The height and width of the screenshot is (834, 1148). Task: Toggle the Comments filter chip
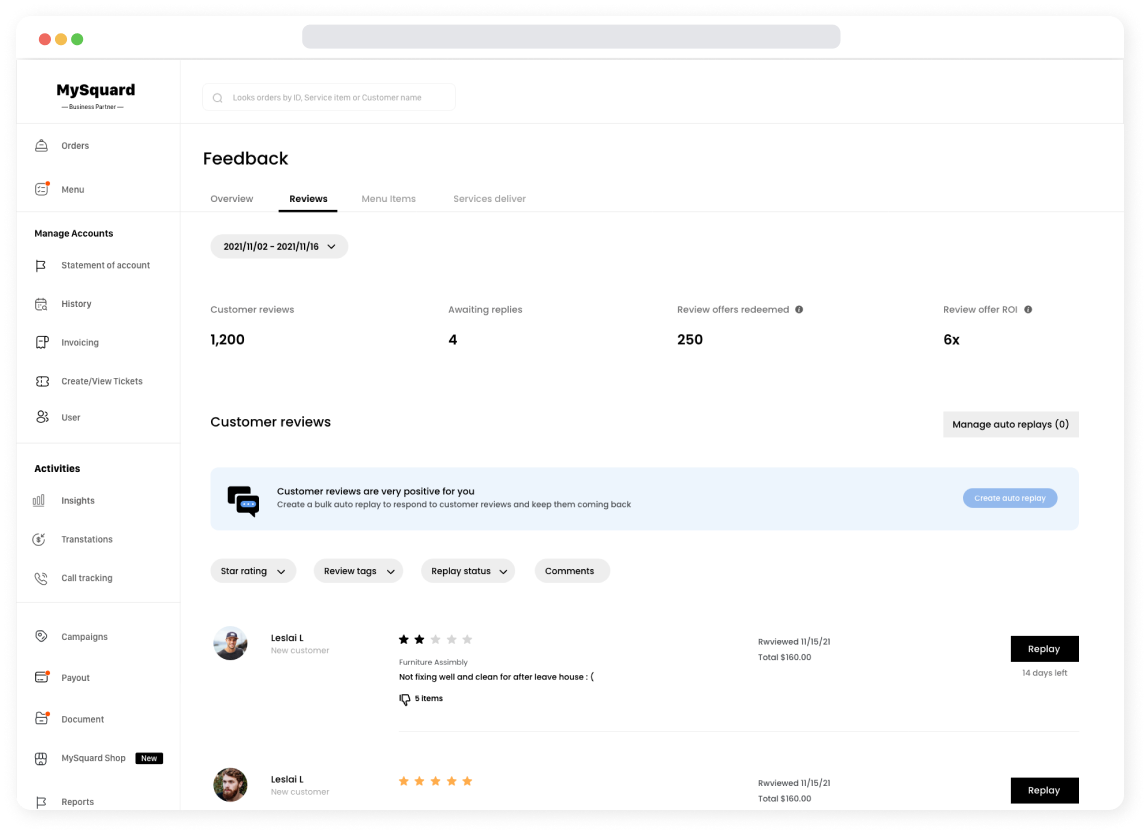pos(572,571)
